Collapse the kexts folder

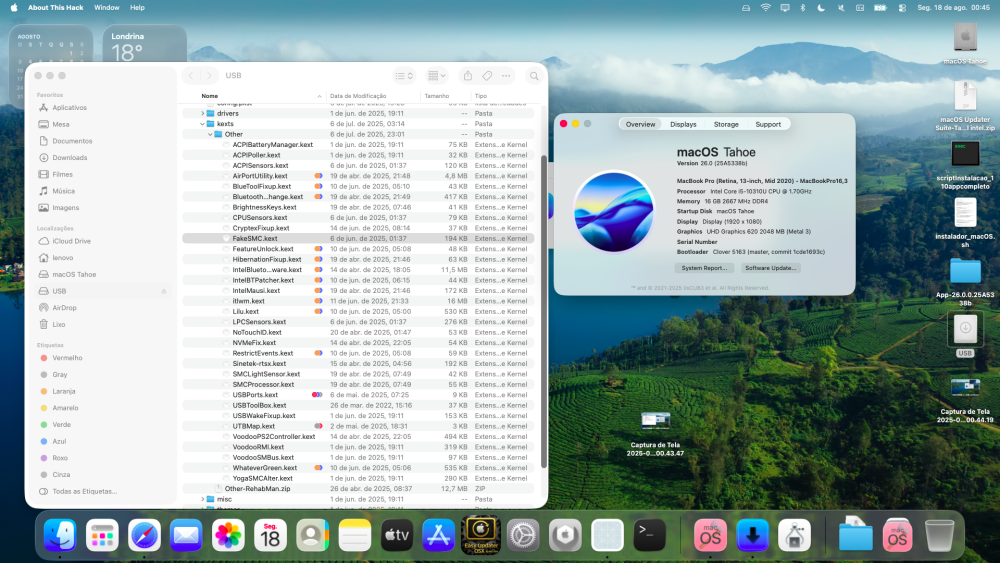[203, 124]
